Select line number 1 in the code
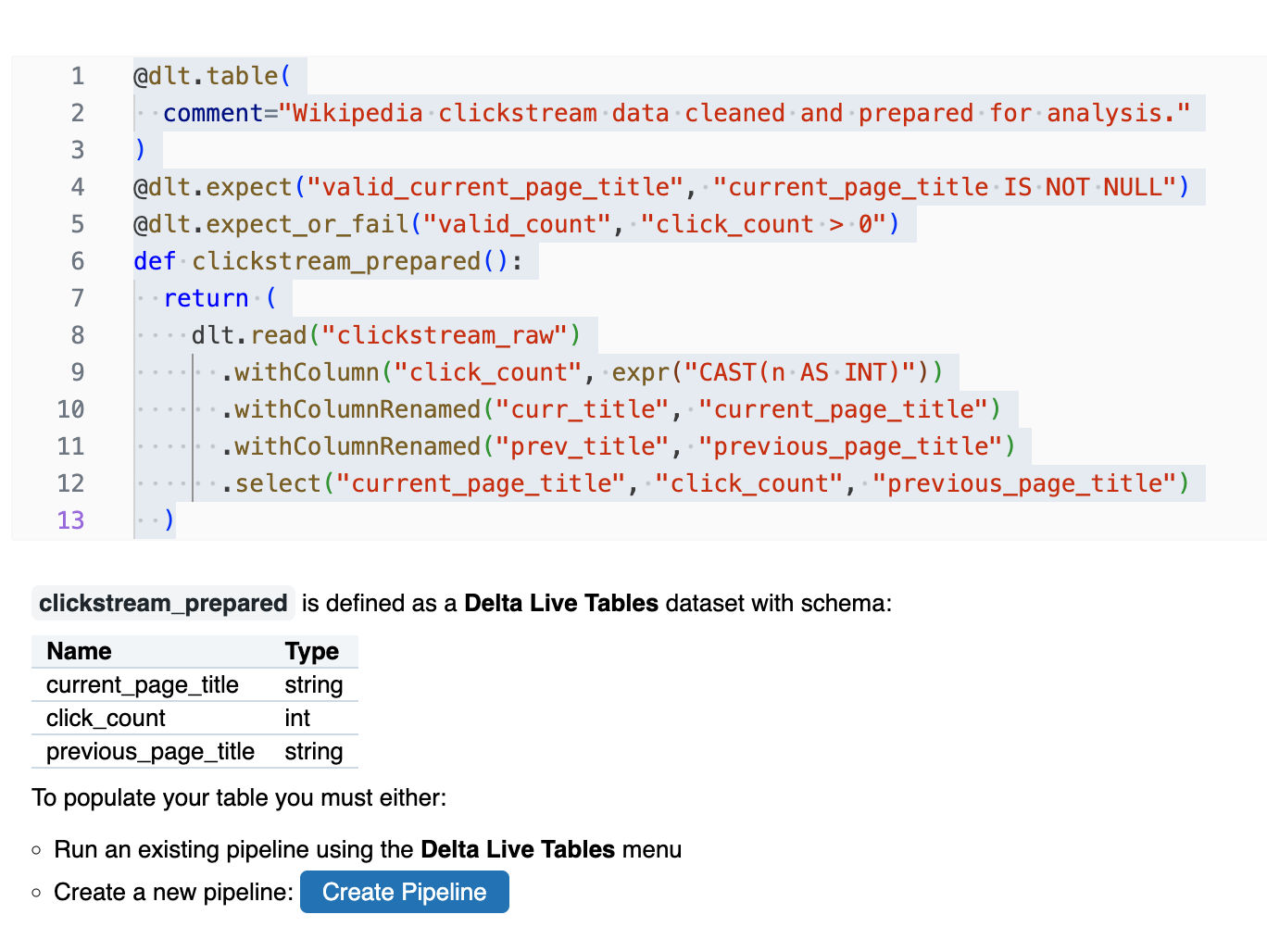This screenshot has height=952, width=1267. [78, 76]
